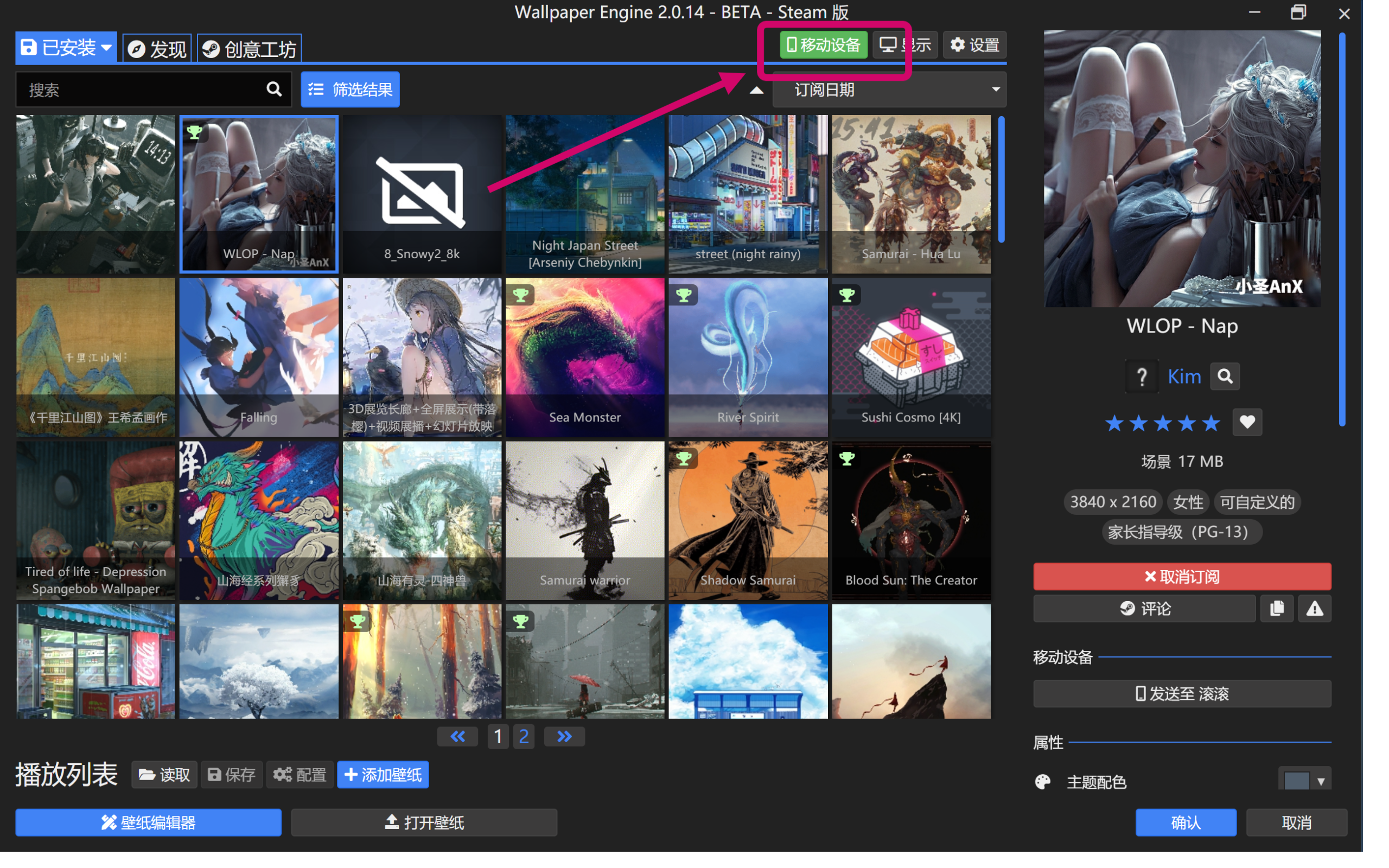
Task: Open the 已安装 installed dropdown tab
Action: pyautogui.click(x=66, y=48)
